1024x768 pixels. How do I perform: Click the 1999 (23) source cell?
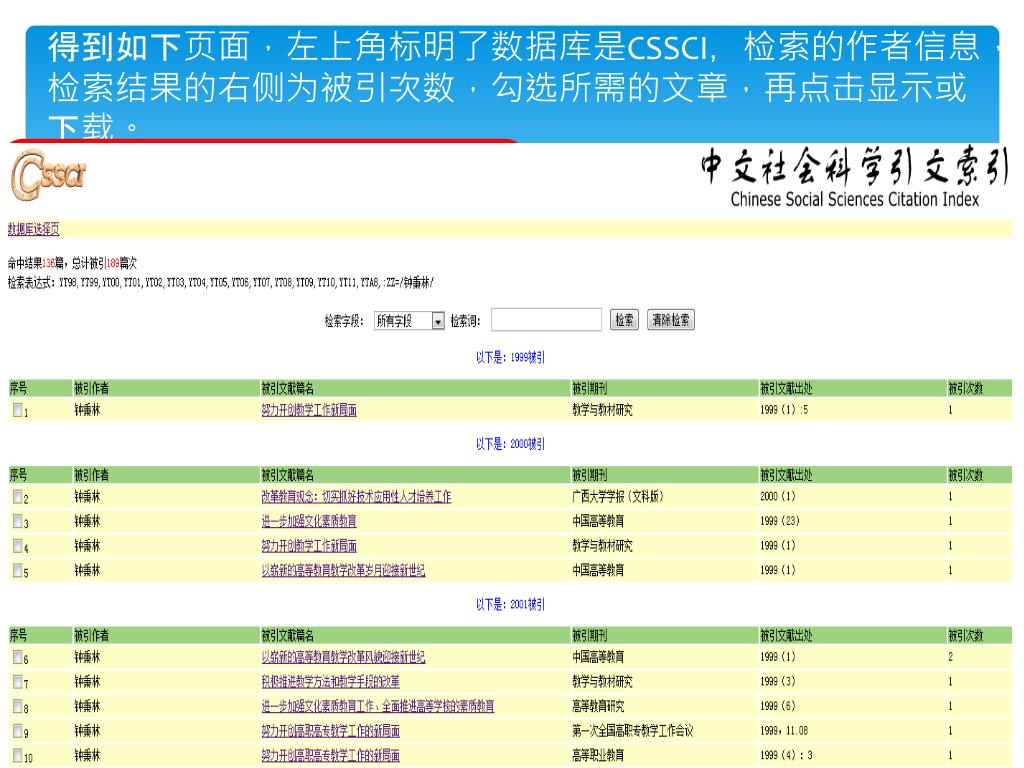point(780,521)
